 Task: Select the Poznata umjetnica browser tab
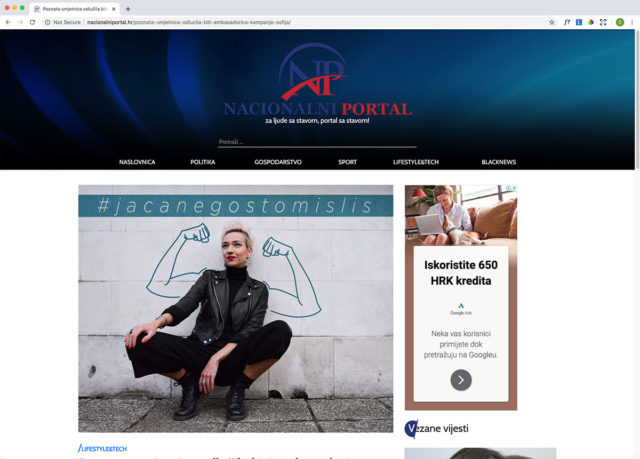coord(74,9)
